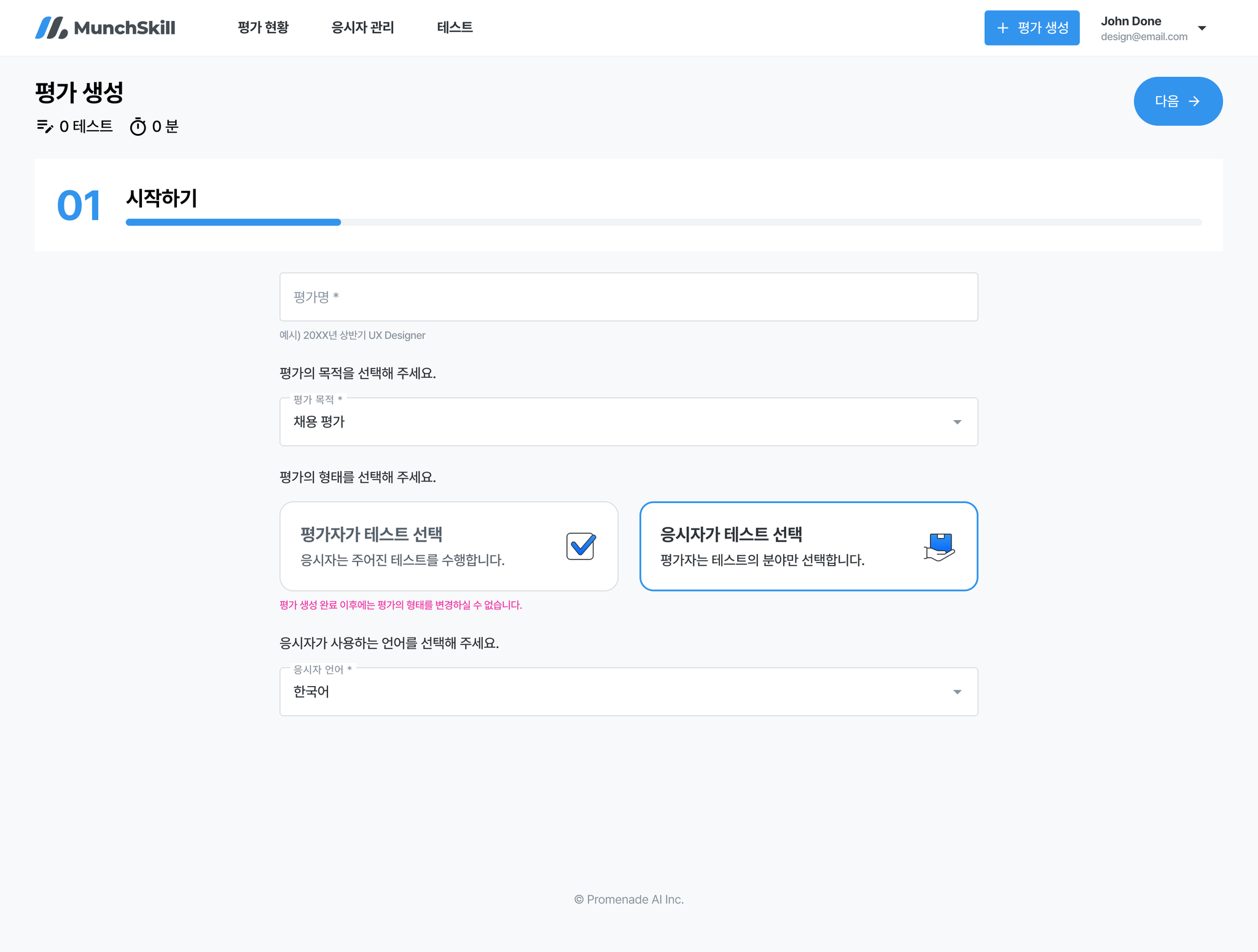
Task: Click the MunchSkill logo icon
Action: [51, 28]
